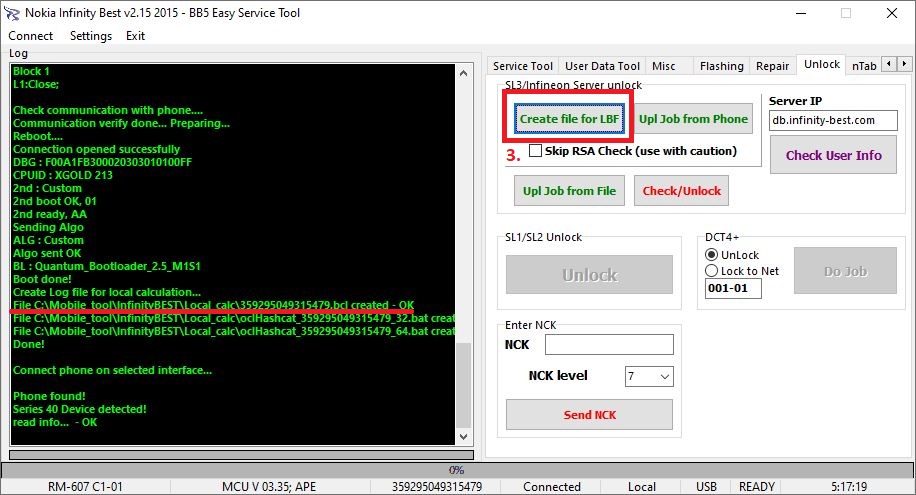Click Upl Job from File button
The image size is (916, 495).
(569, 191)
